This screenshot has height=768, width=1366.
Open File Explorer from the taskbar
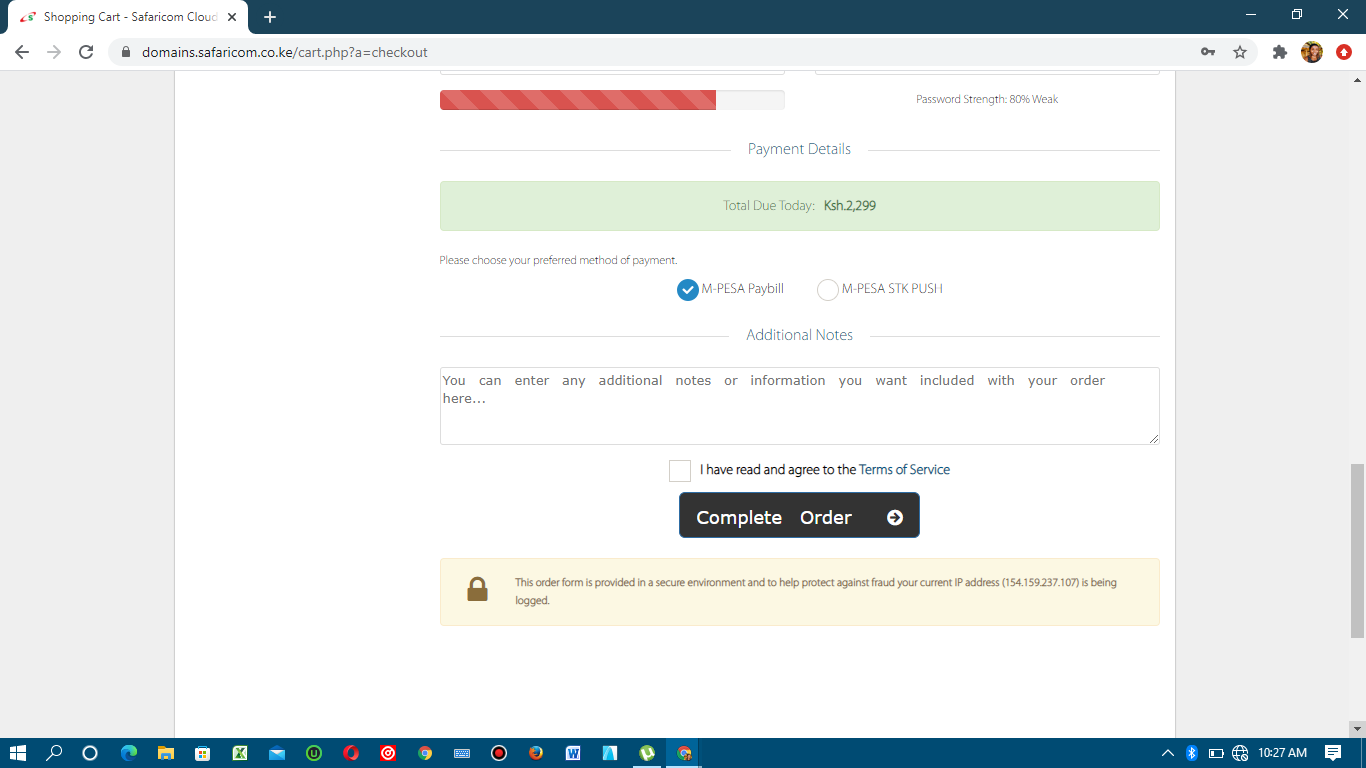(x=165, y=753)
